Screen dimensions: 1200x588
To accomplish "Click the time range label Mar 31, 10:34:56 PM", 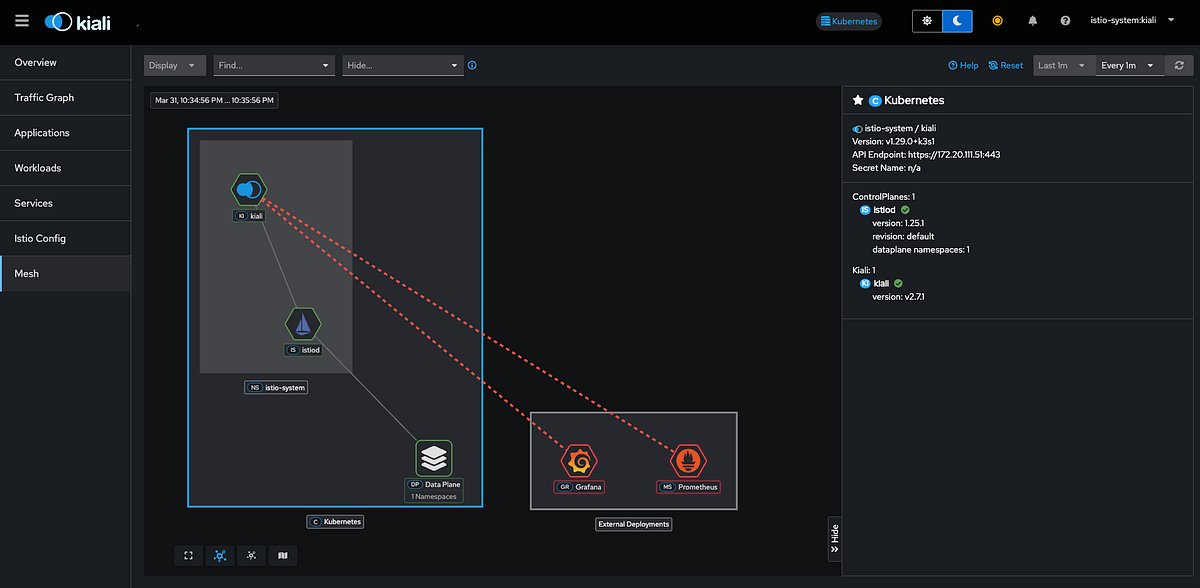I will point(214,100).
